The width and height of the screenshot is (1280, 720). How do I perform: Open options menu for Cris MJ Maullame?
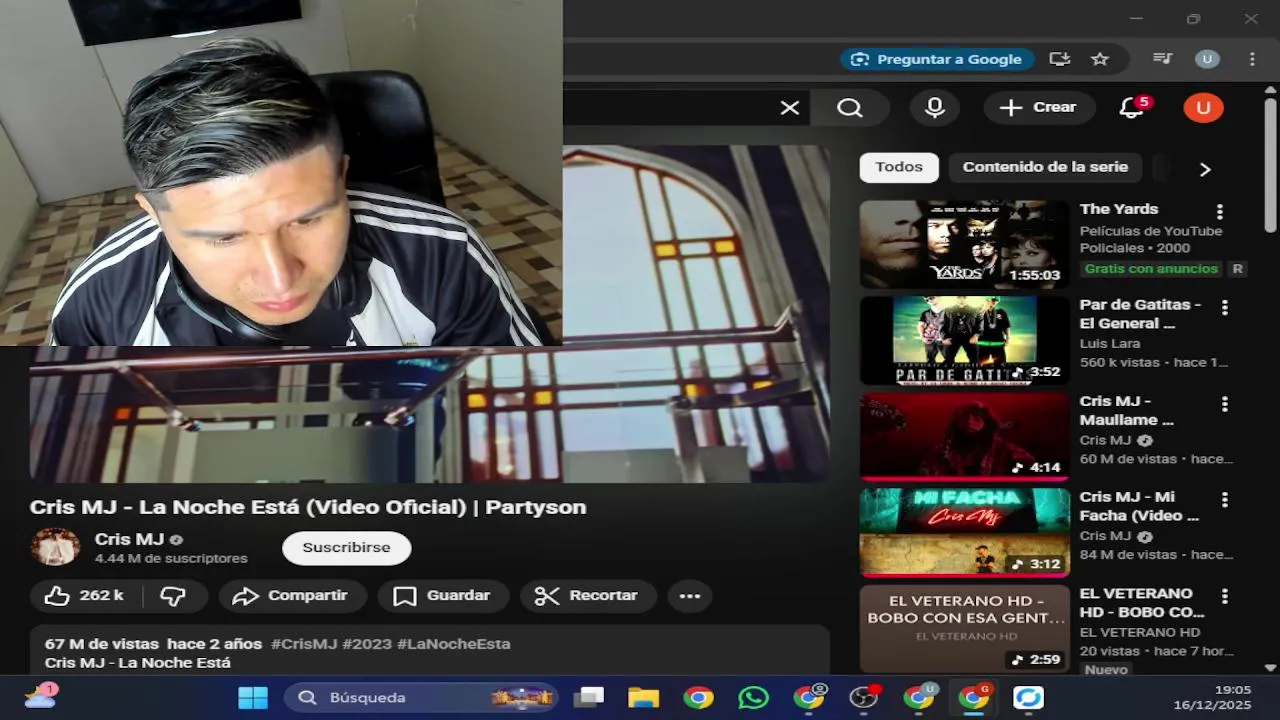1224,404
